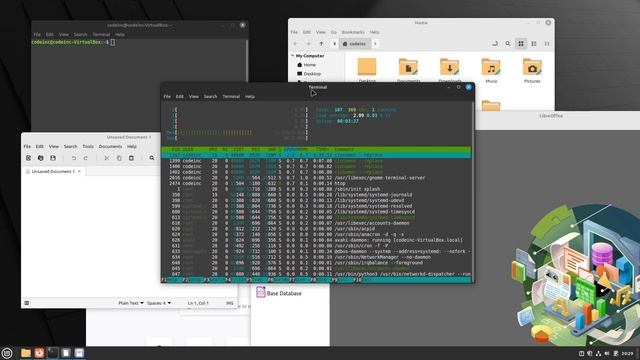Viewport: 640px width, 360px height.
Task: Click the right path scroll arrow in file manager
Action: pos(376,44)
